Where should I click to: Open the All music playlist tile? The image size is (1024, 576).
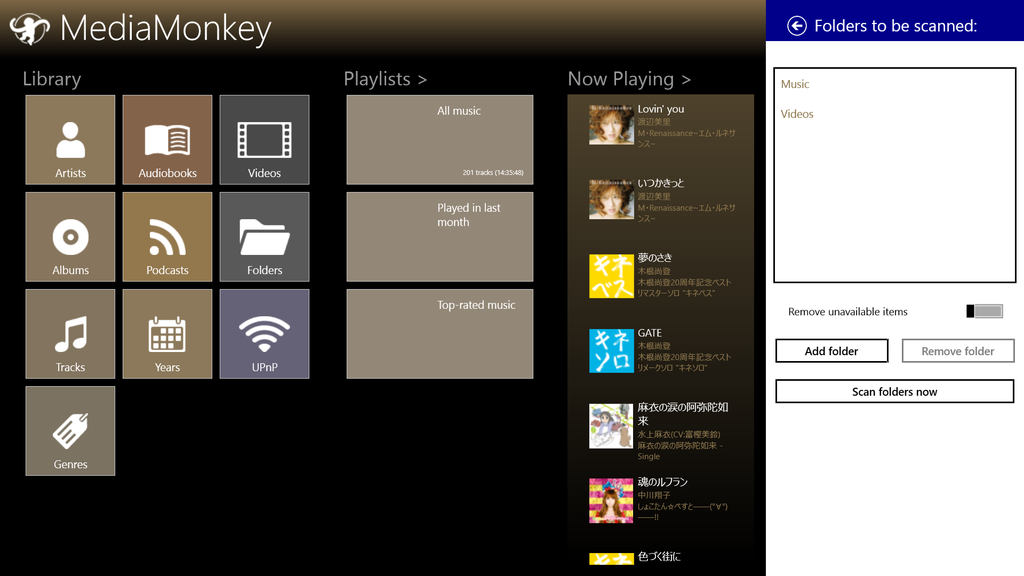click(440, 140)
